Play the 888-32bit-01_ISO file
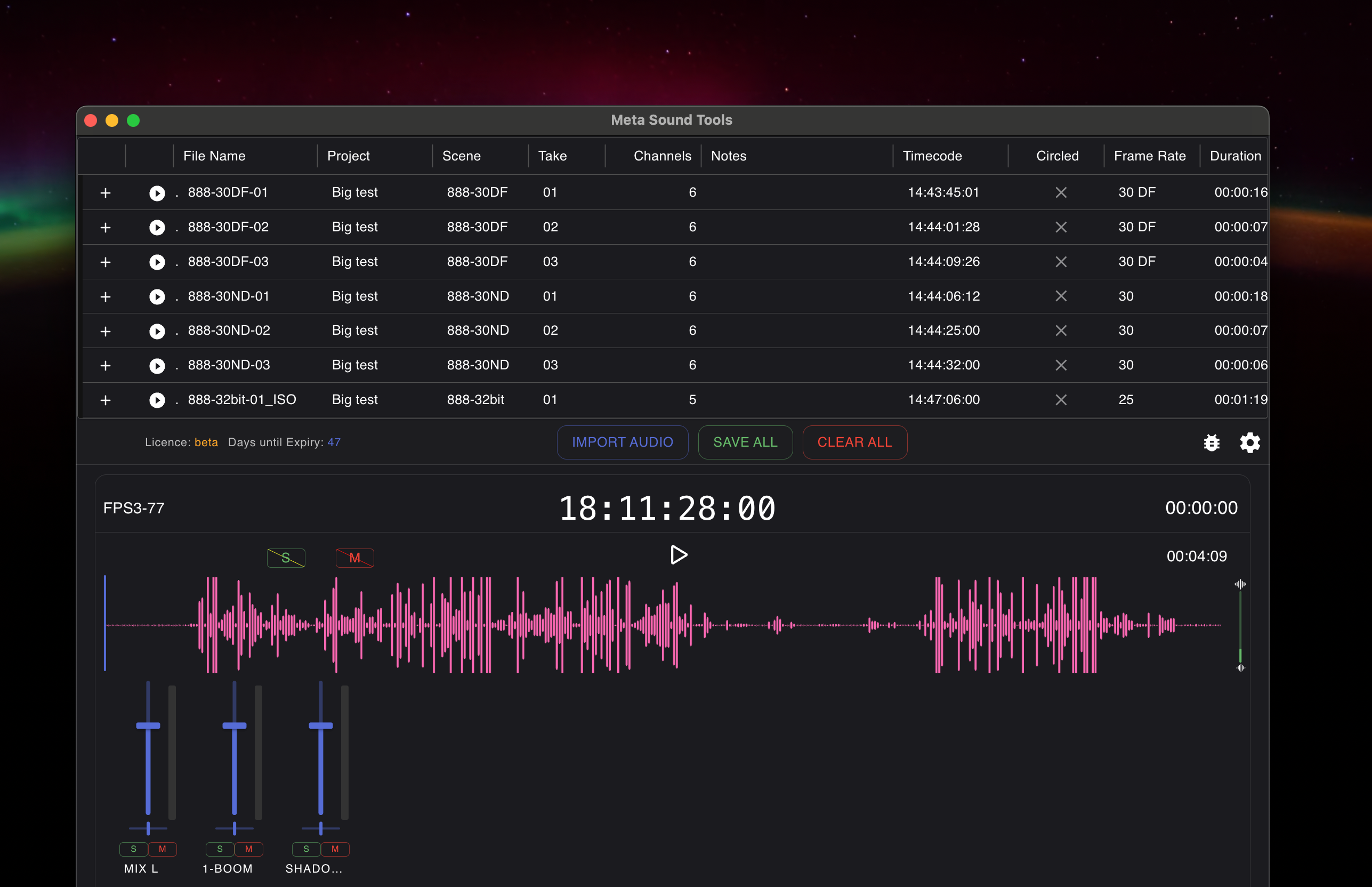 (x=157, y=400)
